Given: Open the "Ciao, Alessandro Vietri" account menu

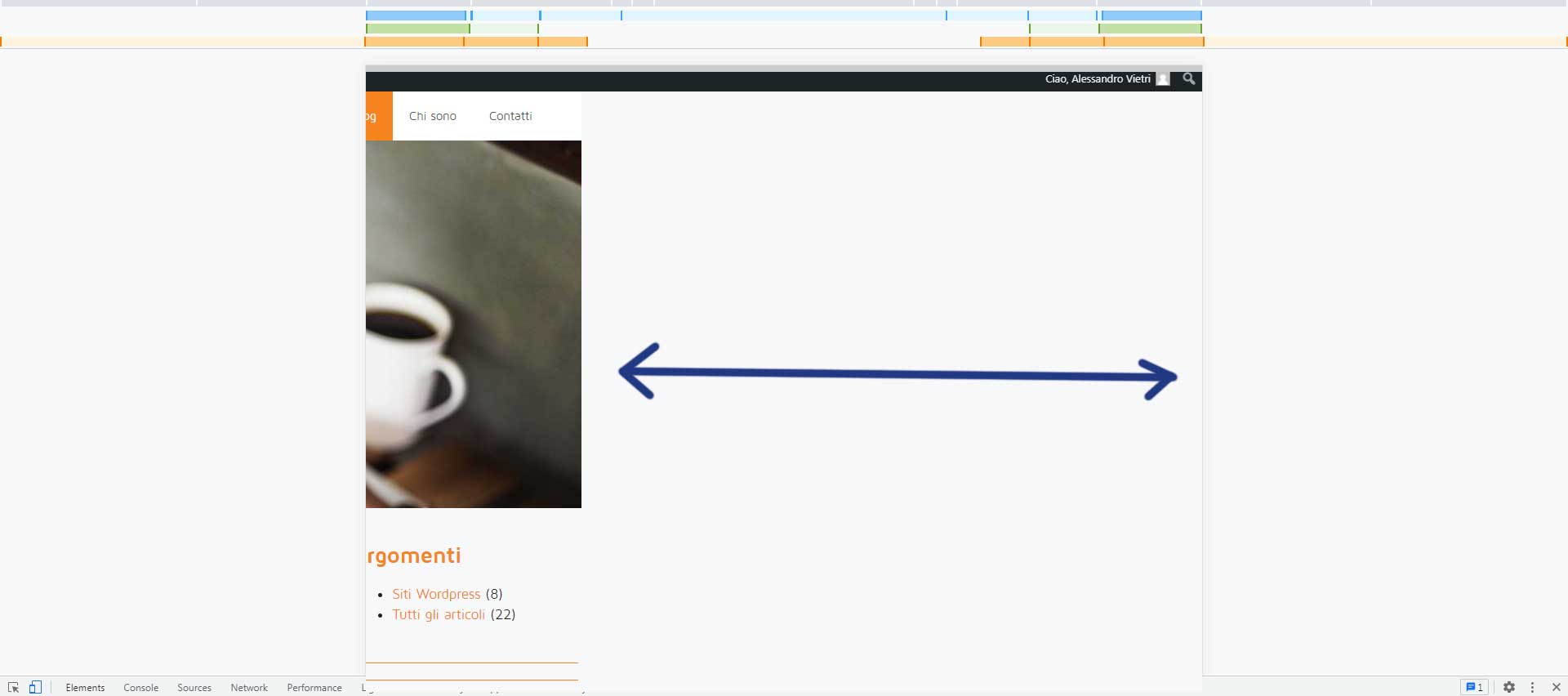Looking at the screenshot, I should pyautogui.click(x=1097, y=79).
